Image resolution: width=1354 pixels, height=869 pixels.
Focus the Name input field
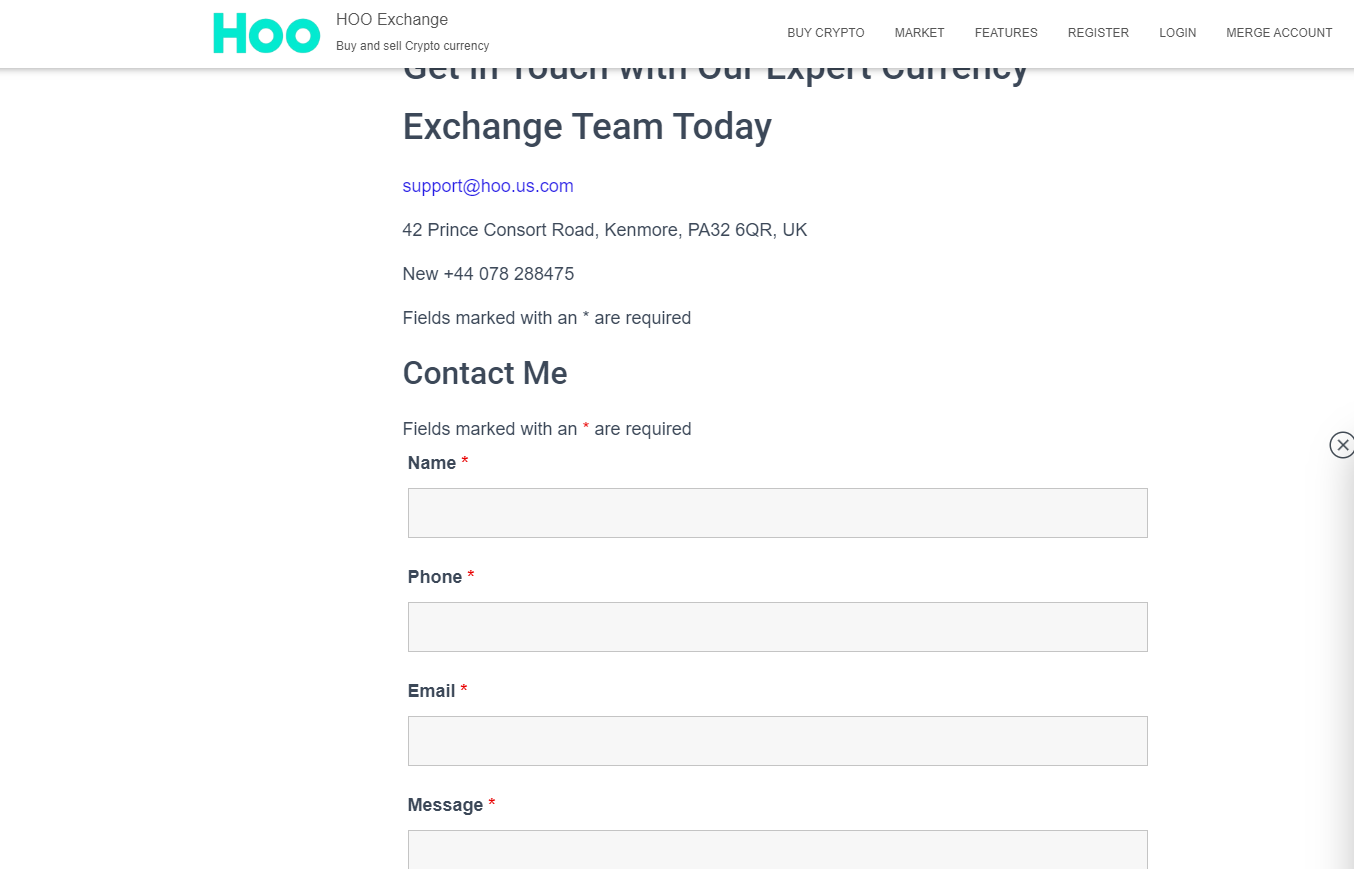(777, 513)
